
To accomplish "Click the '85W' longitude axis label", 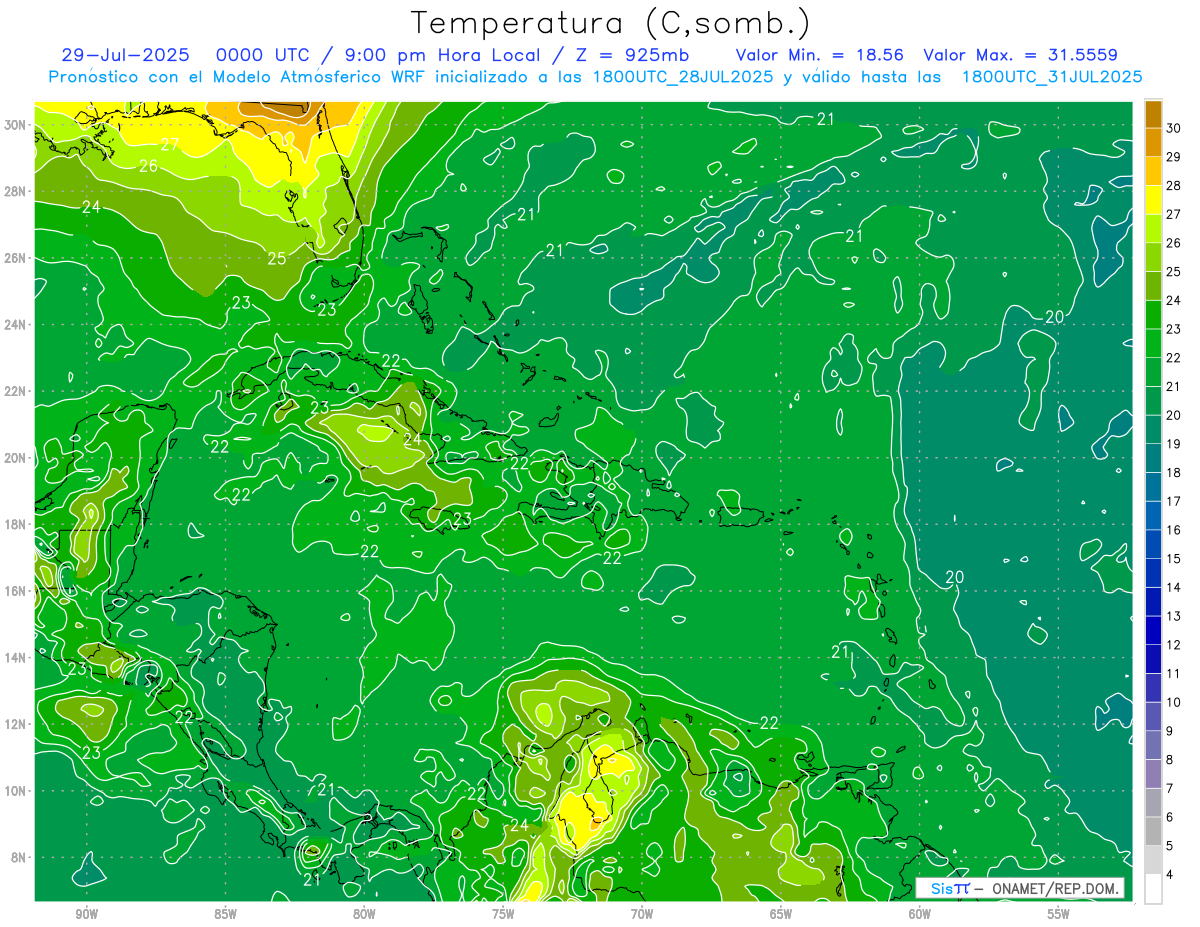I will 225,914.
